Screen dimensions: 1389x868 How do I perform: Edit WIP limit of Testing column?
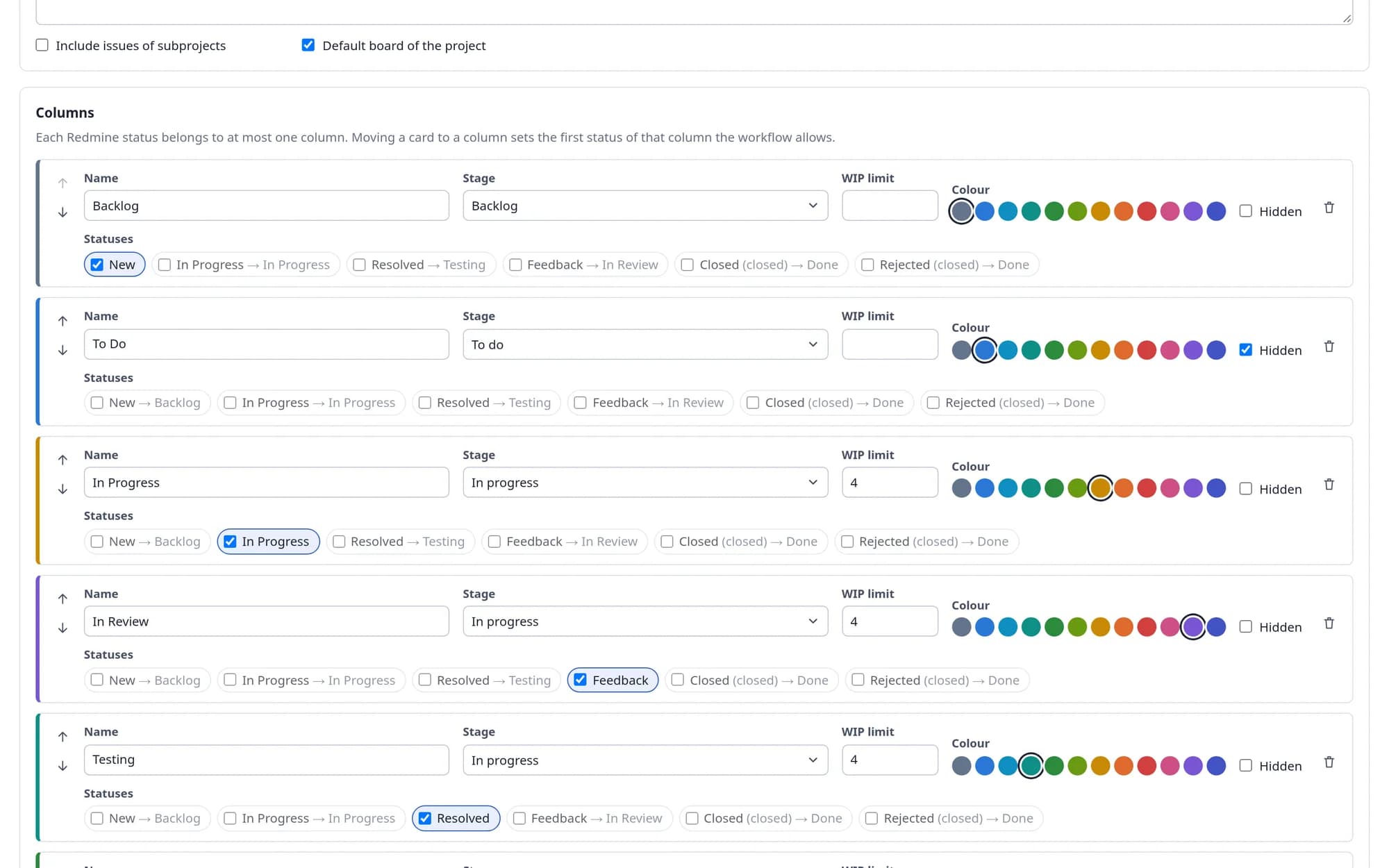(x=890, y=760)
